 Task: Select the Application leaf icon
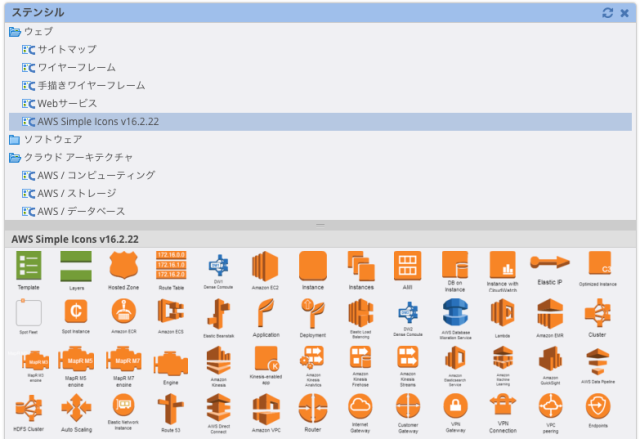point(266,313)
